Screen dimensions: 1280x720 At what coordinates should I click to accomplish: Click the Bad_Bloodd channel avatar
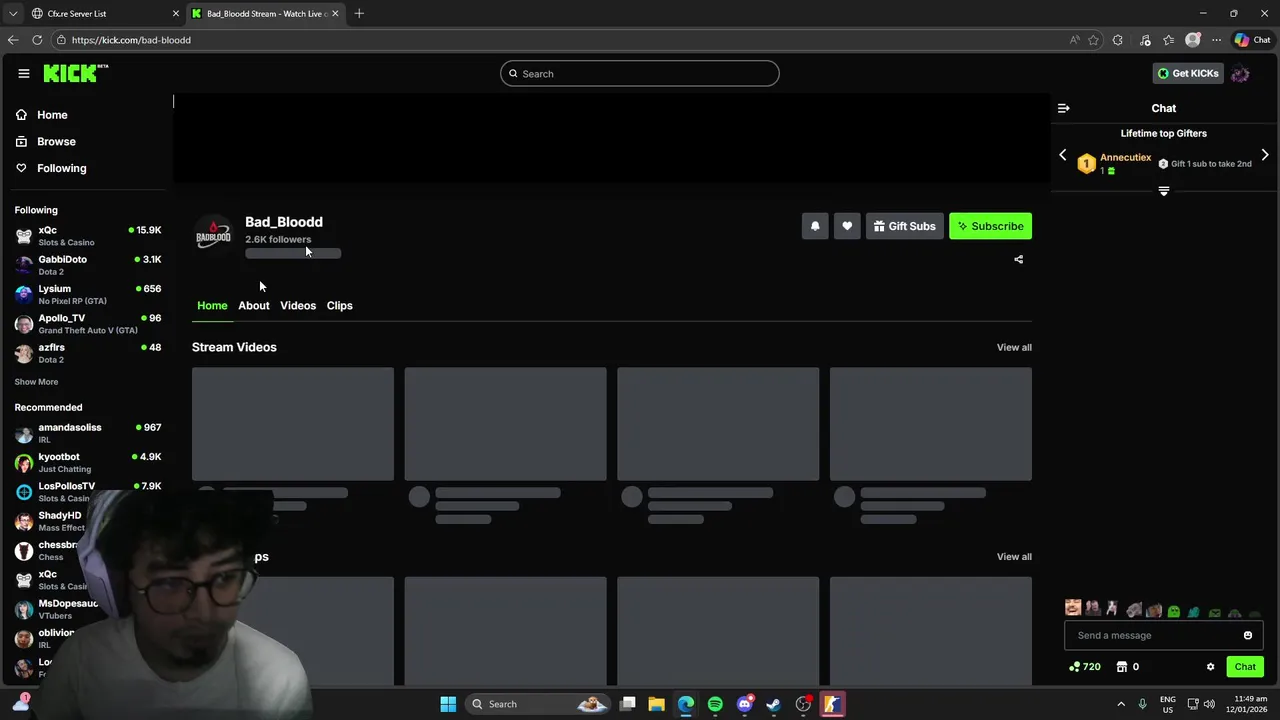pos(213,234)
